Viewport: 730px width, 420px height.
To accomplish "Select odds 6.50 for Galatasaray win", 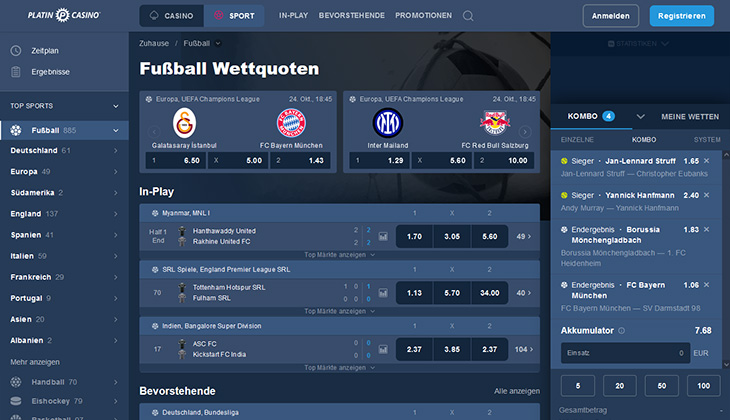I will 176,161.
